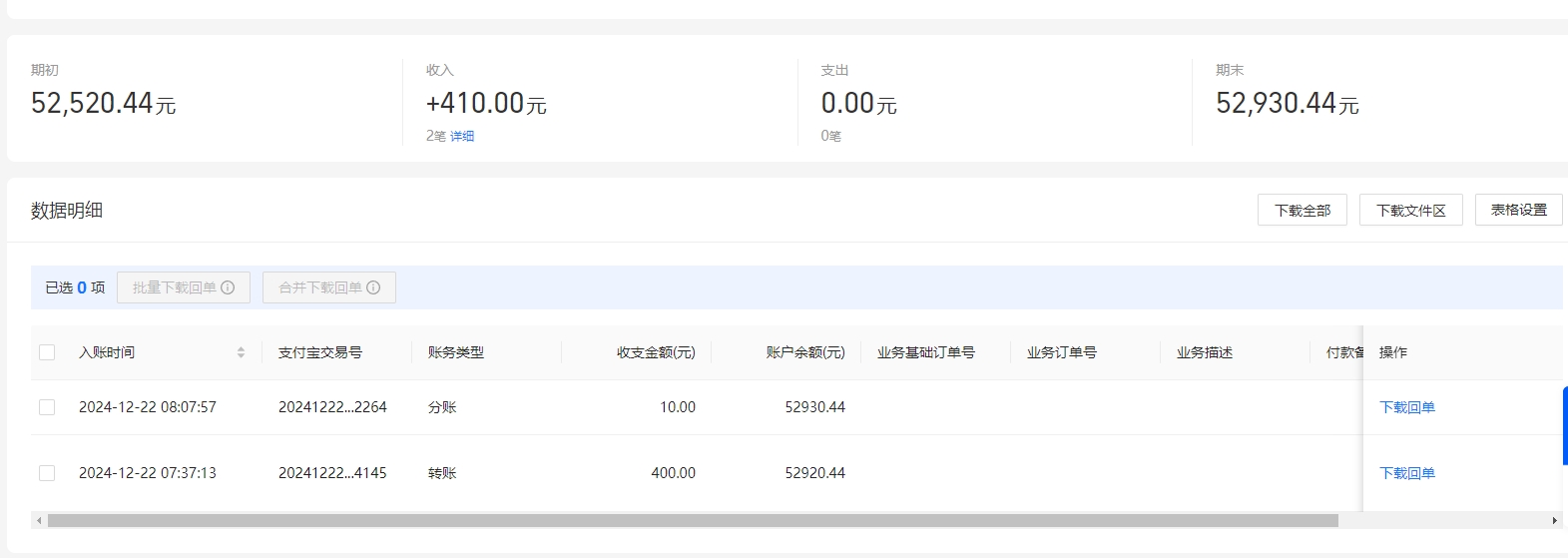This screenshot has height=558, width=1568.
Task: Click the 业务描述 column header
Action: tap(1205, 352)
